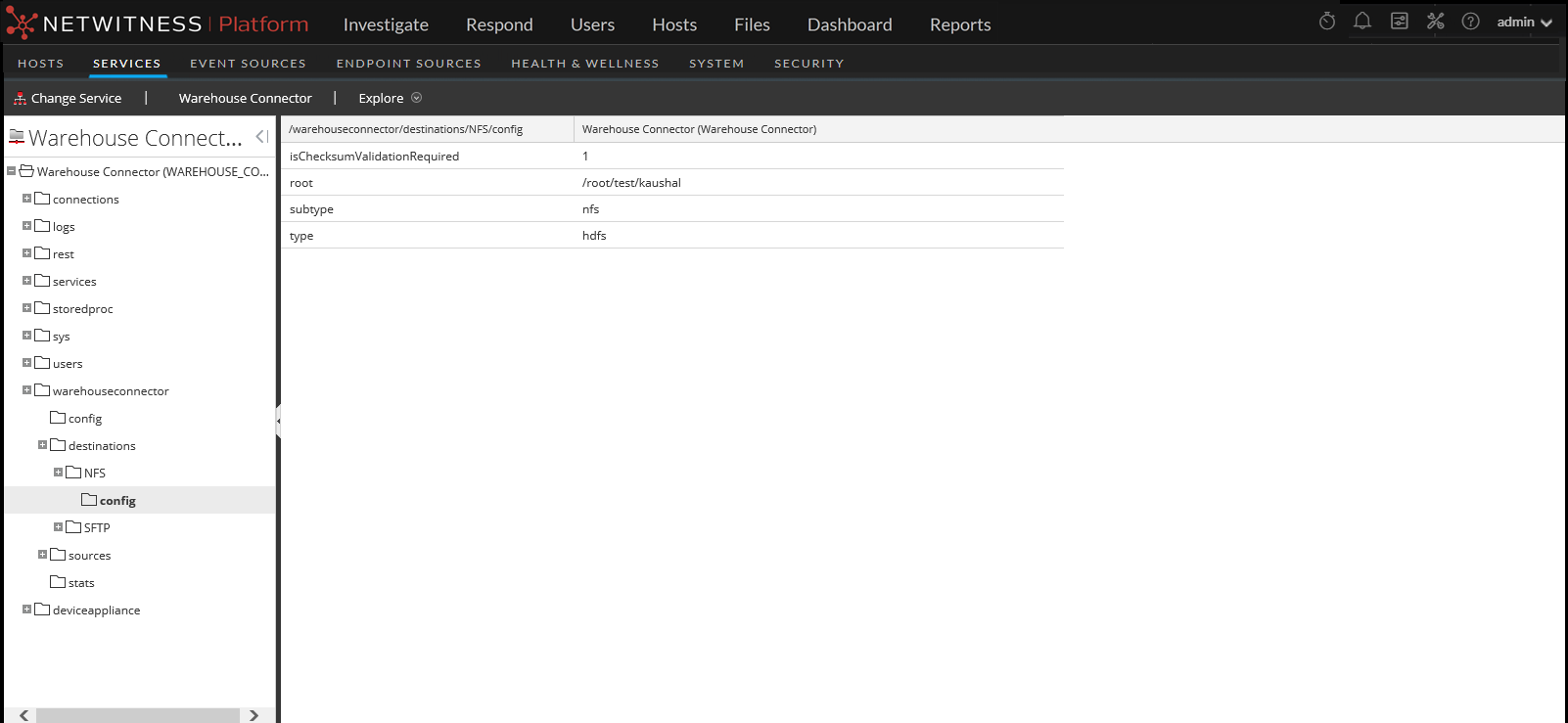Open the Users top menu

tap(592, 24)
